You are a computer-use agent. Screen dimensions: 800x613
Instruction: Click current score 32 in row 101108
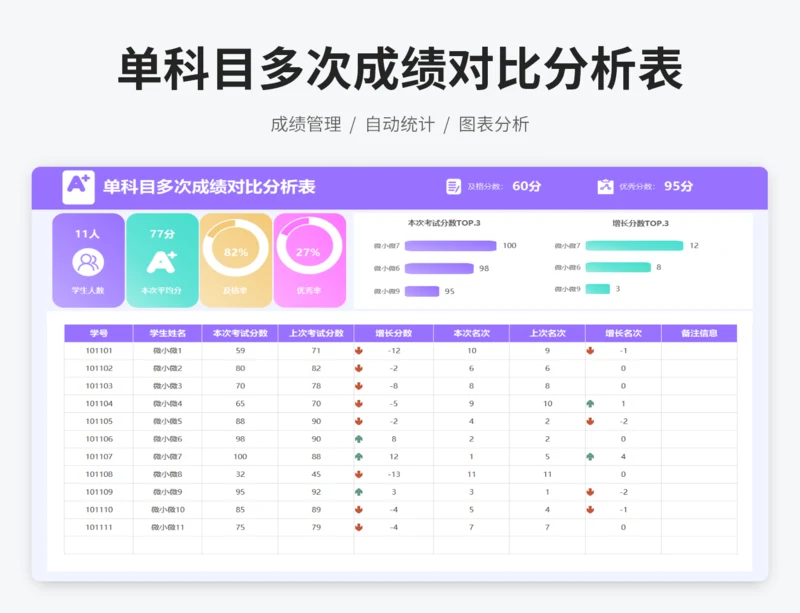pos(240,474)
